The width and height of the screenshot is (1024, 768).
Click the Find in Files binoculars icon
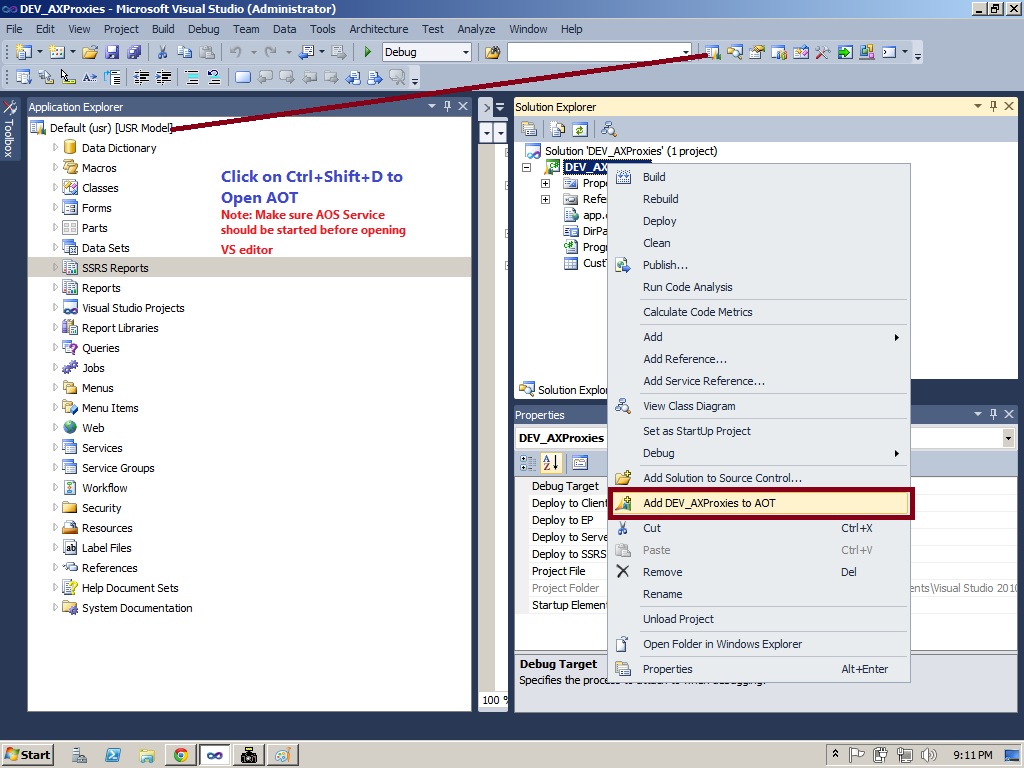click(x=493, y=52)
